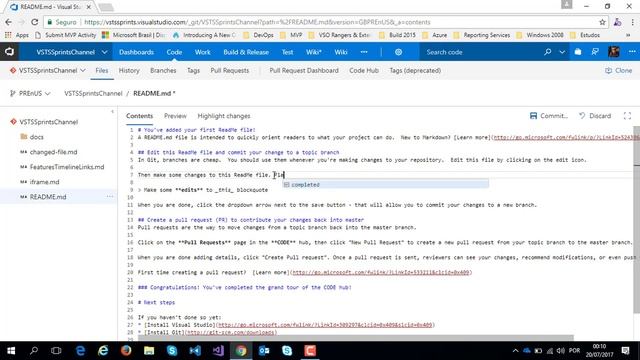Open Work hub
Image resolution: width=640 pixels, height=360 pixels.
pos(202,52)
